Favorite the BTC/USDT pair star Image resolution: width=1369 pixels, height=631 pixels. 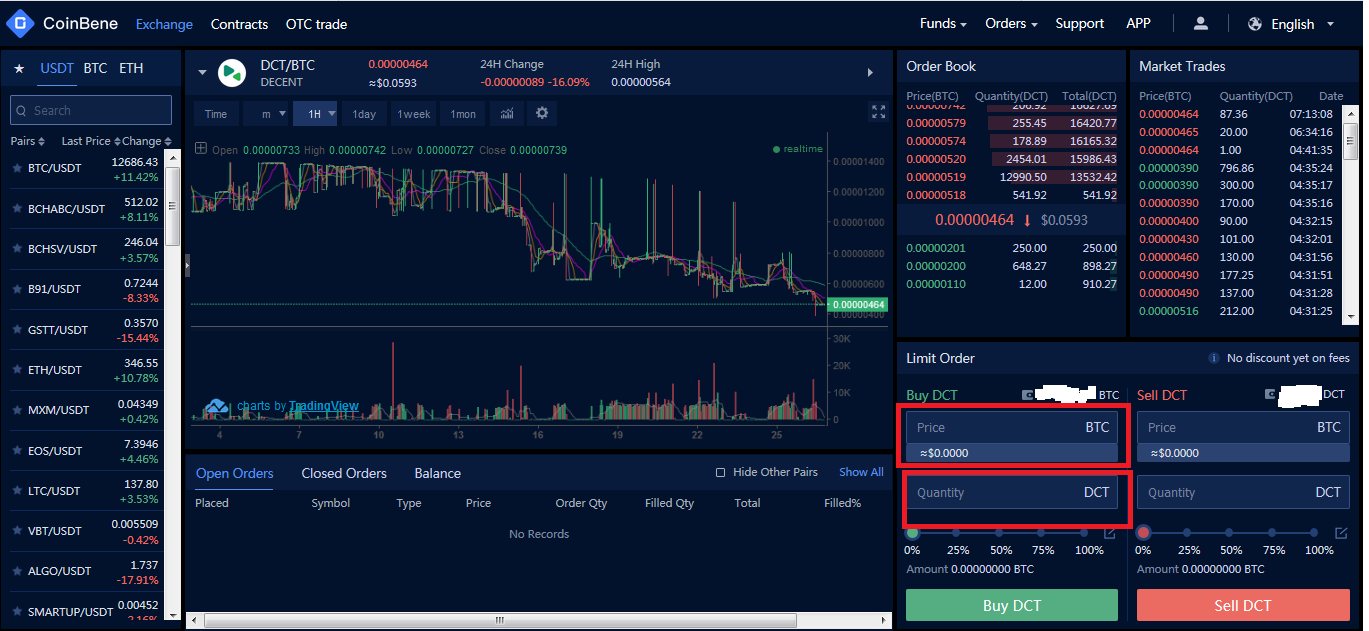click(x=17, y=168)
